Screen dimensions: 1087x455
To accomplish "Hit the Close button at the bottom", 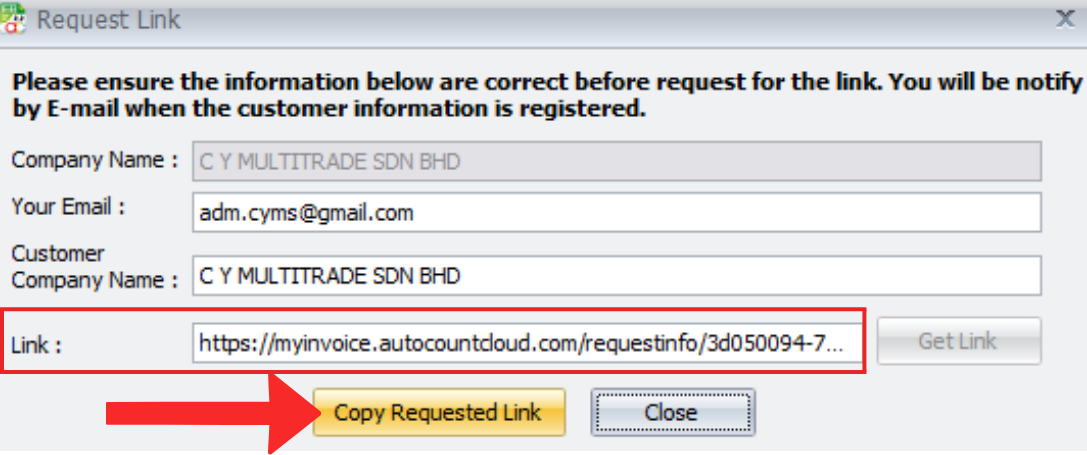I will tap(672, 412).
